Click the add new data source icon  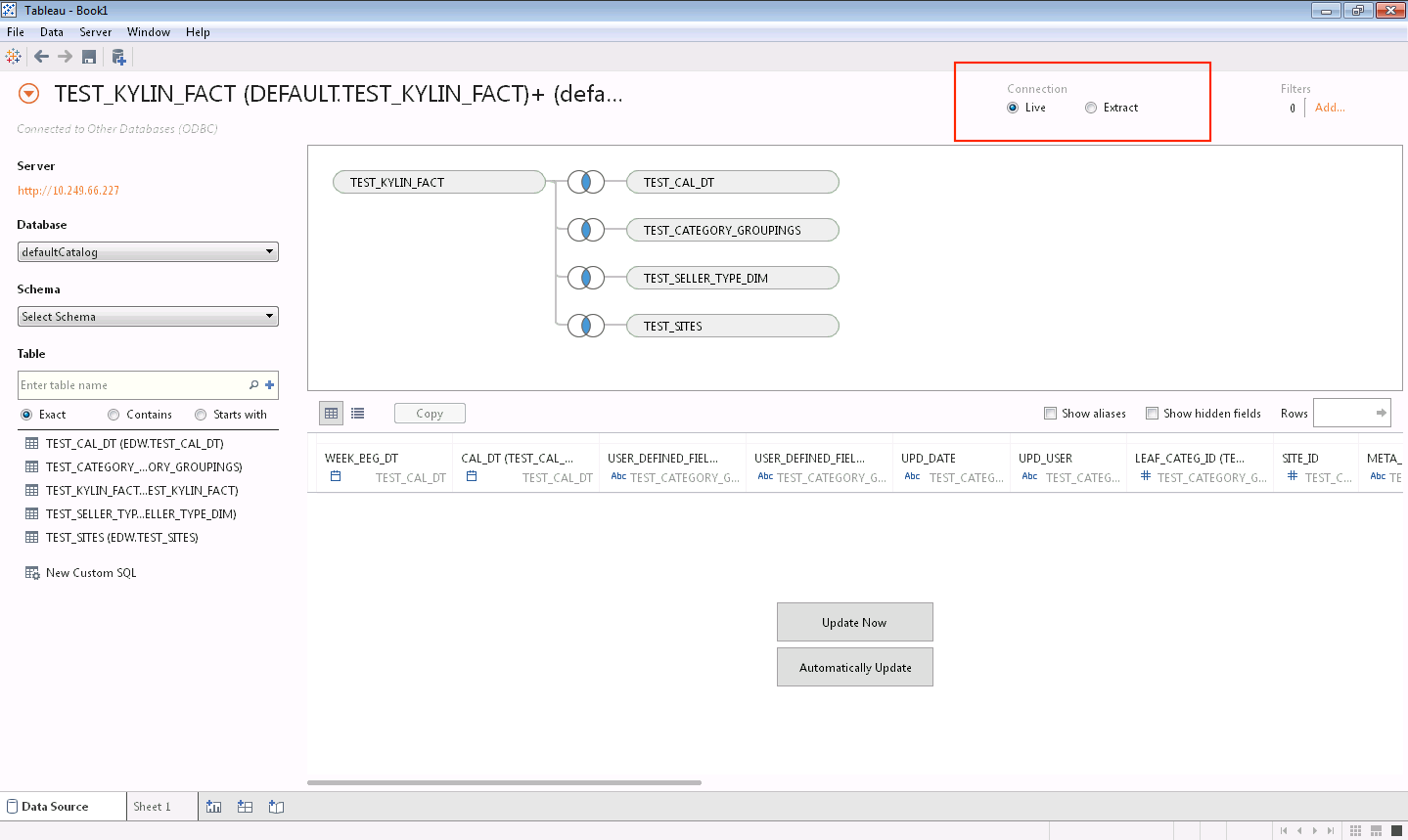(118, 57)
